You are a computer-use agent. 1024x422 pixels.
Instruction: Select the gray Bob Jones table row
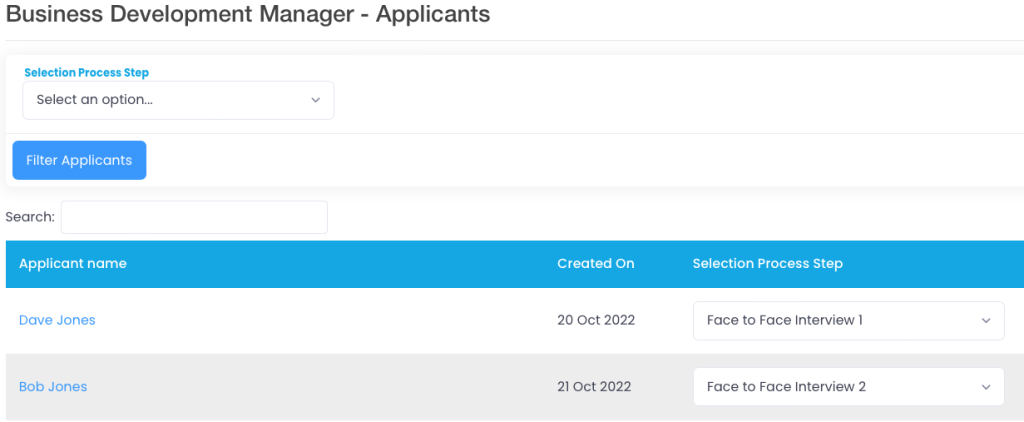coord(515,387)
